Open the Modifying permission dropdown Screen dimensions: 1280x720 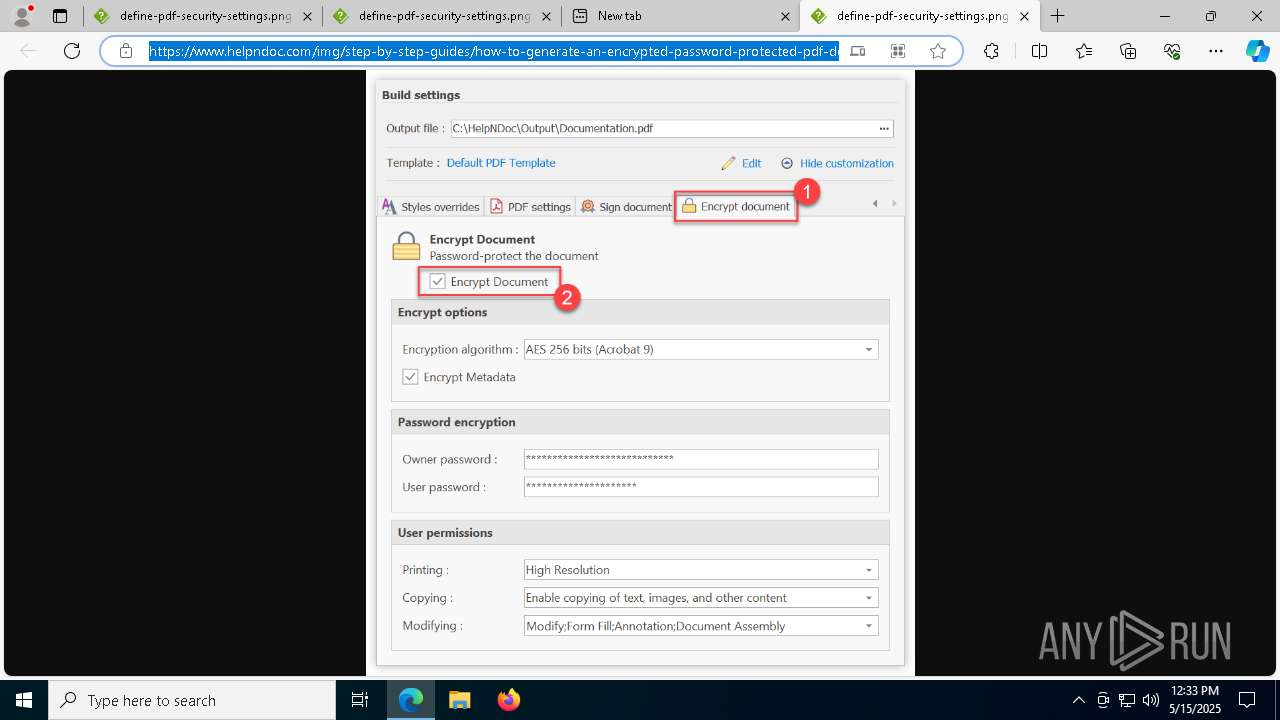click(701, 626)
